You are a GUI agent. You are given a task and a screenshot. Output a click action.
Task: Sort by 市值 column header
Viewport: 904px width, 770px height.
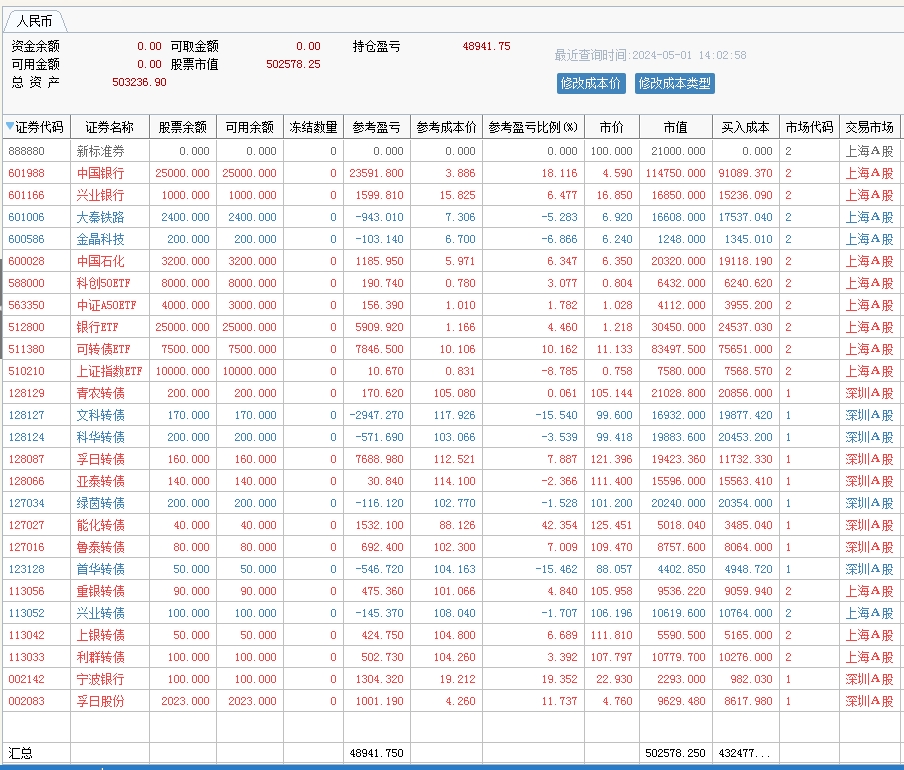(676, 127)
